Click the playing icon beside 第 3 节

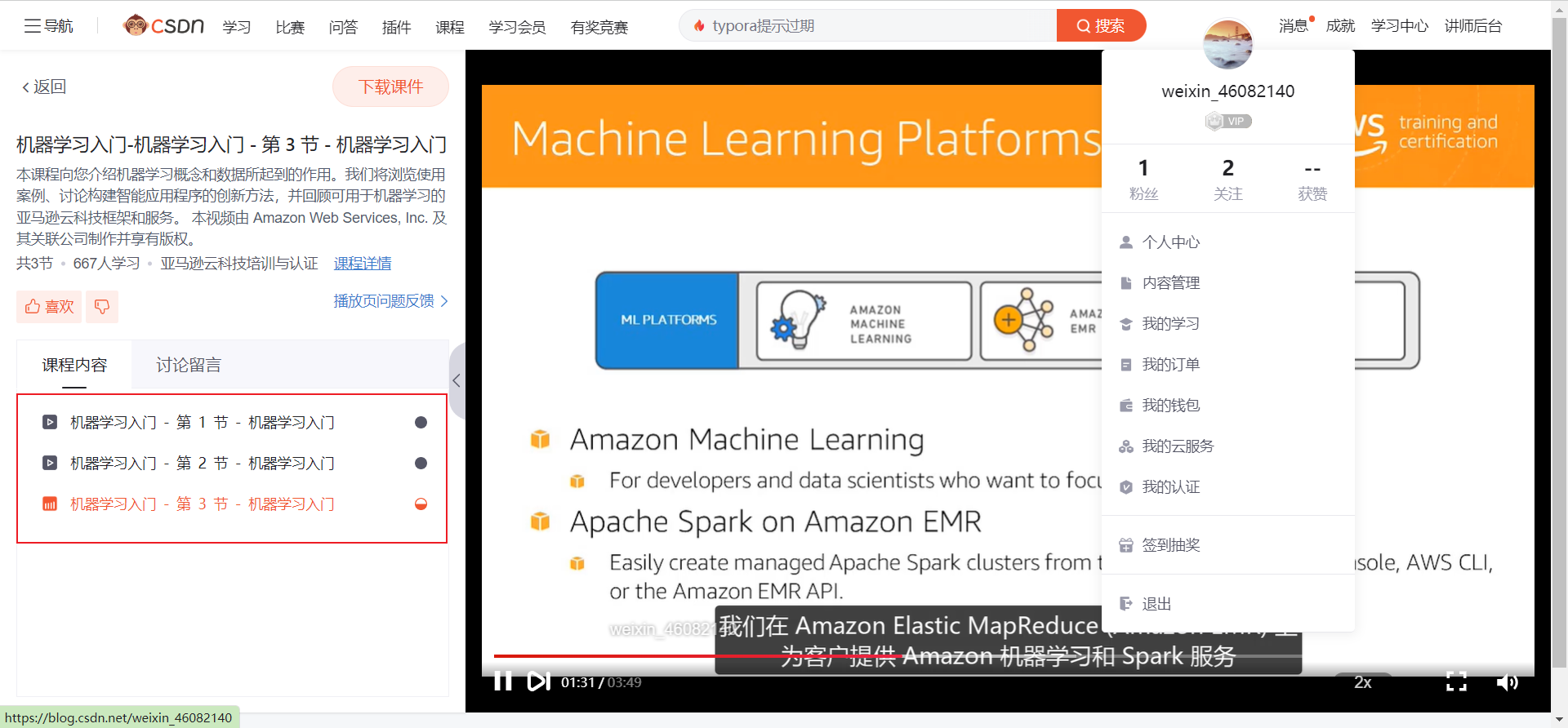(x=50, y=504)
